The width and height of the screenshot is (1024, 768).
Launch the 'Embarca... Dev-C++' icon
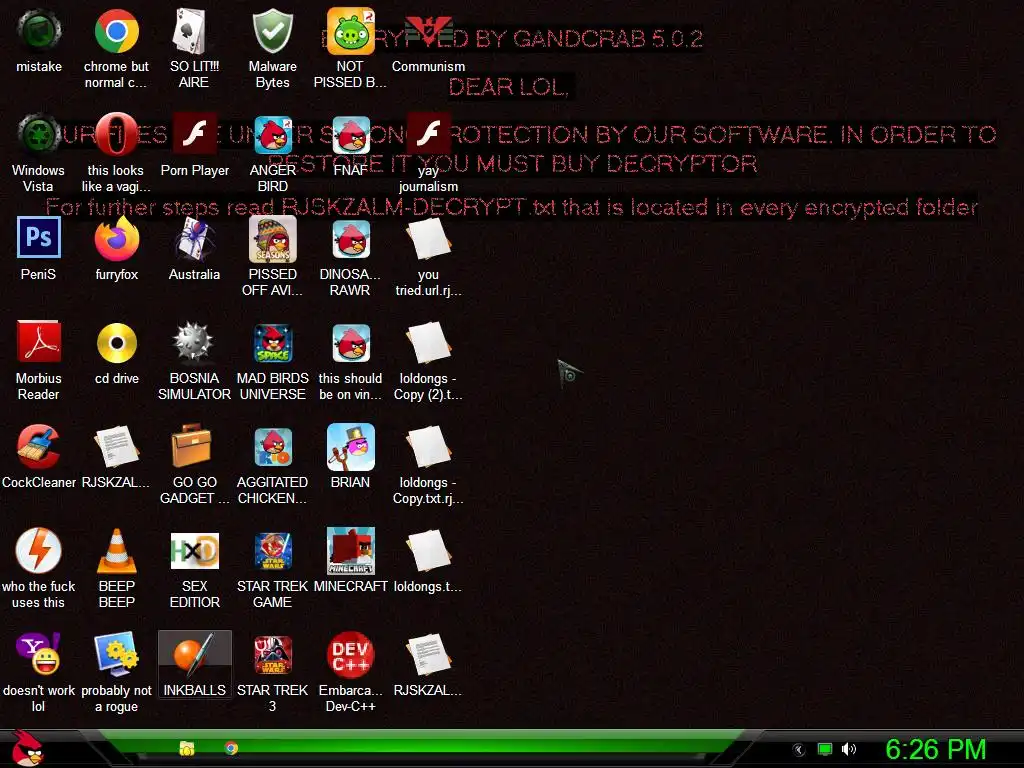[x=350, y=654]
